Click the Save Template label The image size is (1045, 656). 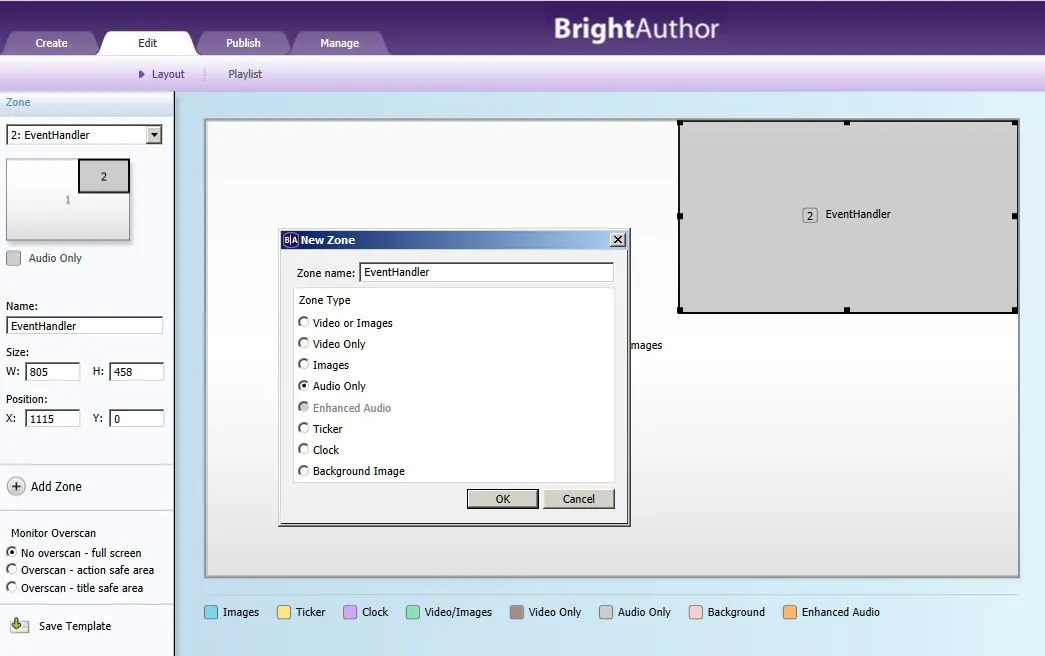pos(75,626)
